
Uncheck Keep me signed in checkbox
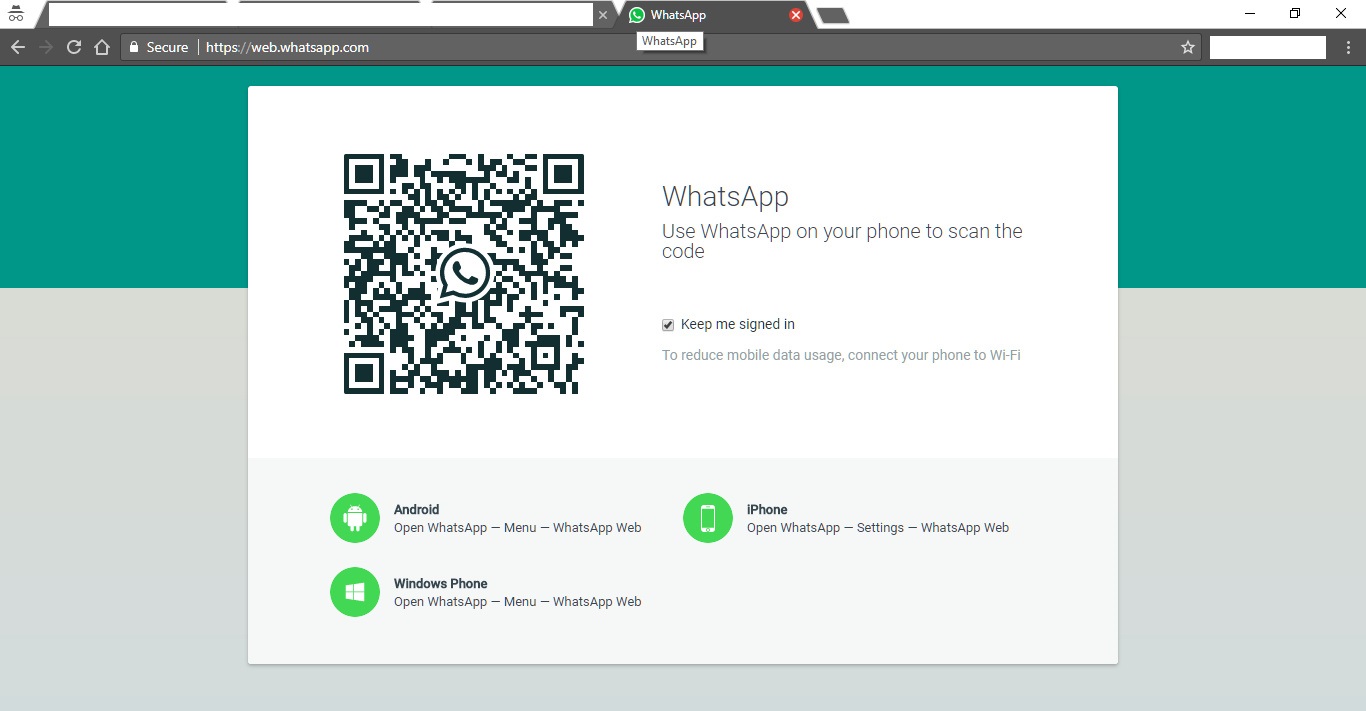pos(668,325)
